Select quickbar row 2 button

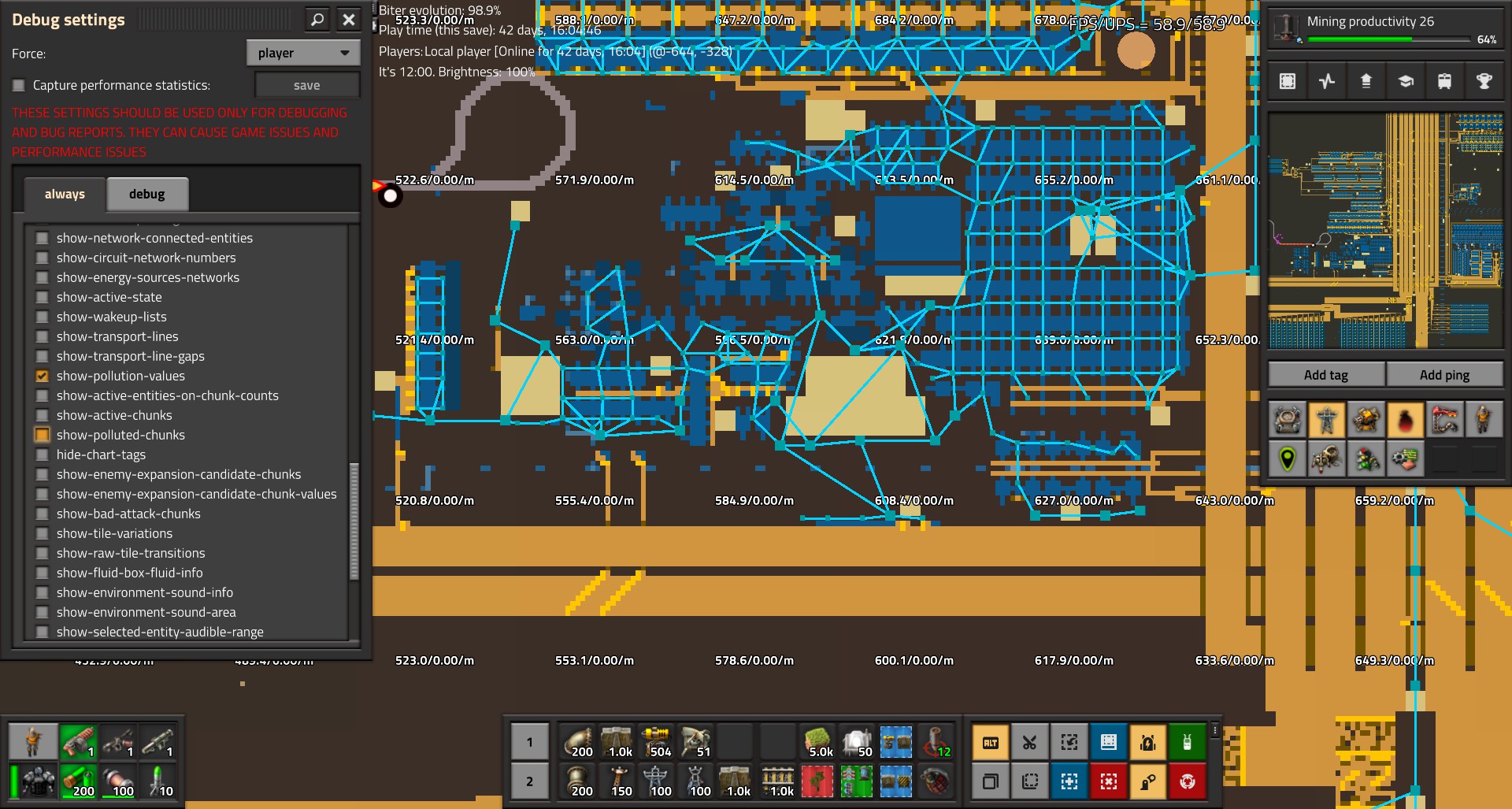click(529, 781)
